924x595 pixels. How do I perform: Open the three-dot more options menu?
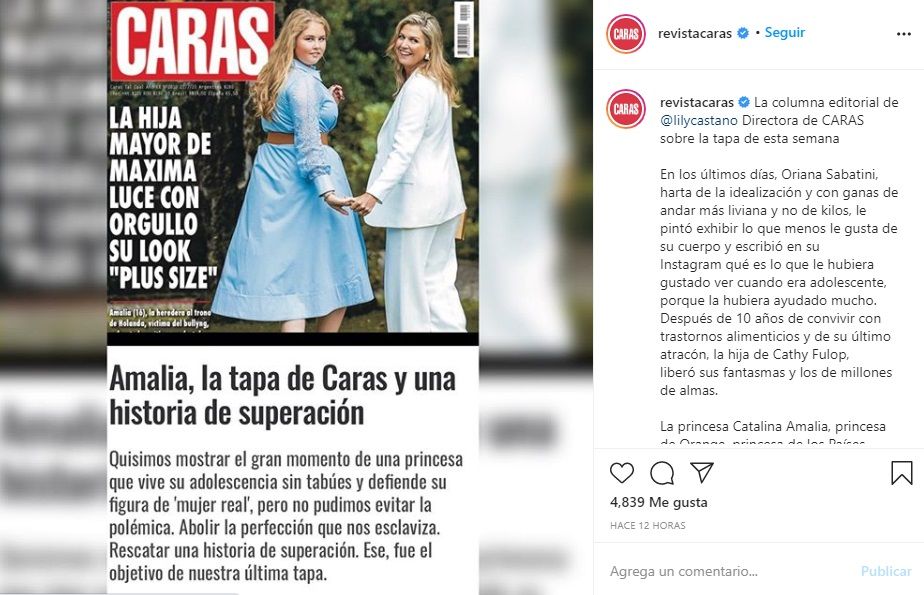(903, 34)
